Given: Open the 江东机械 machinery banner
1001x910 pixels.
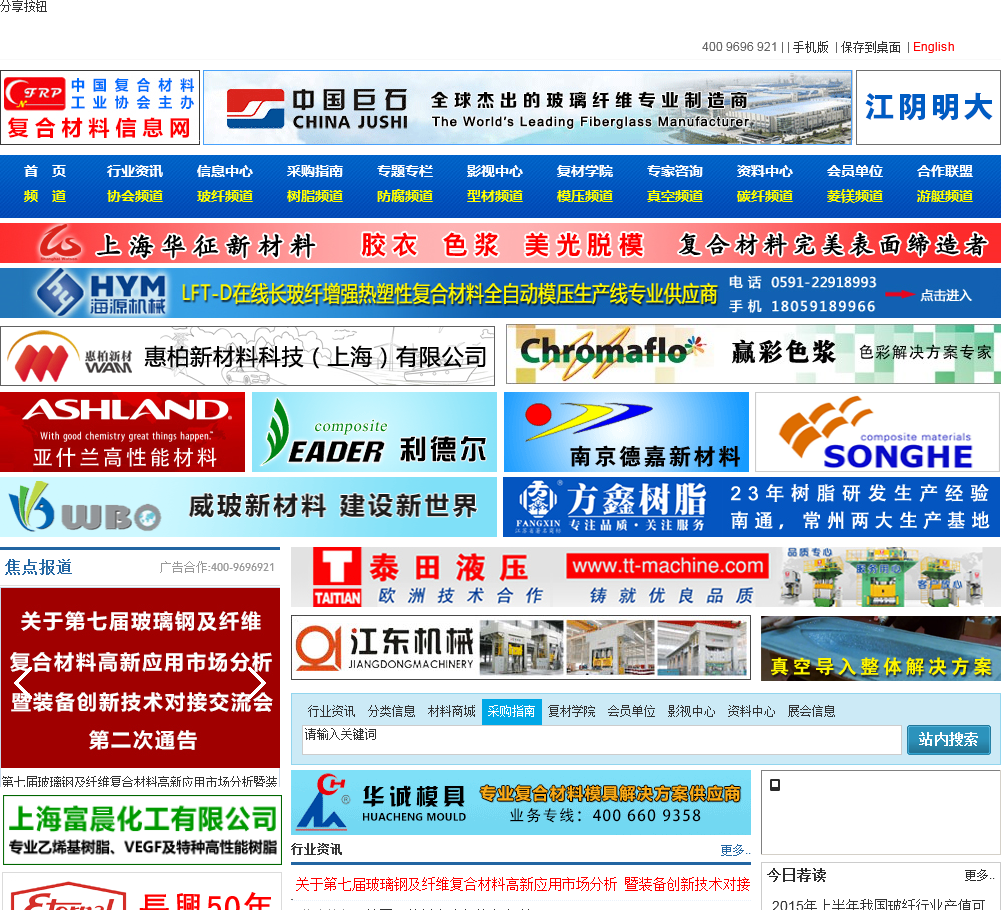Looking at the screenshot, I should [521, 648].
